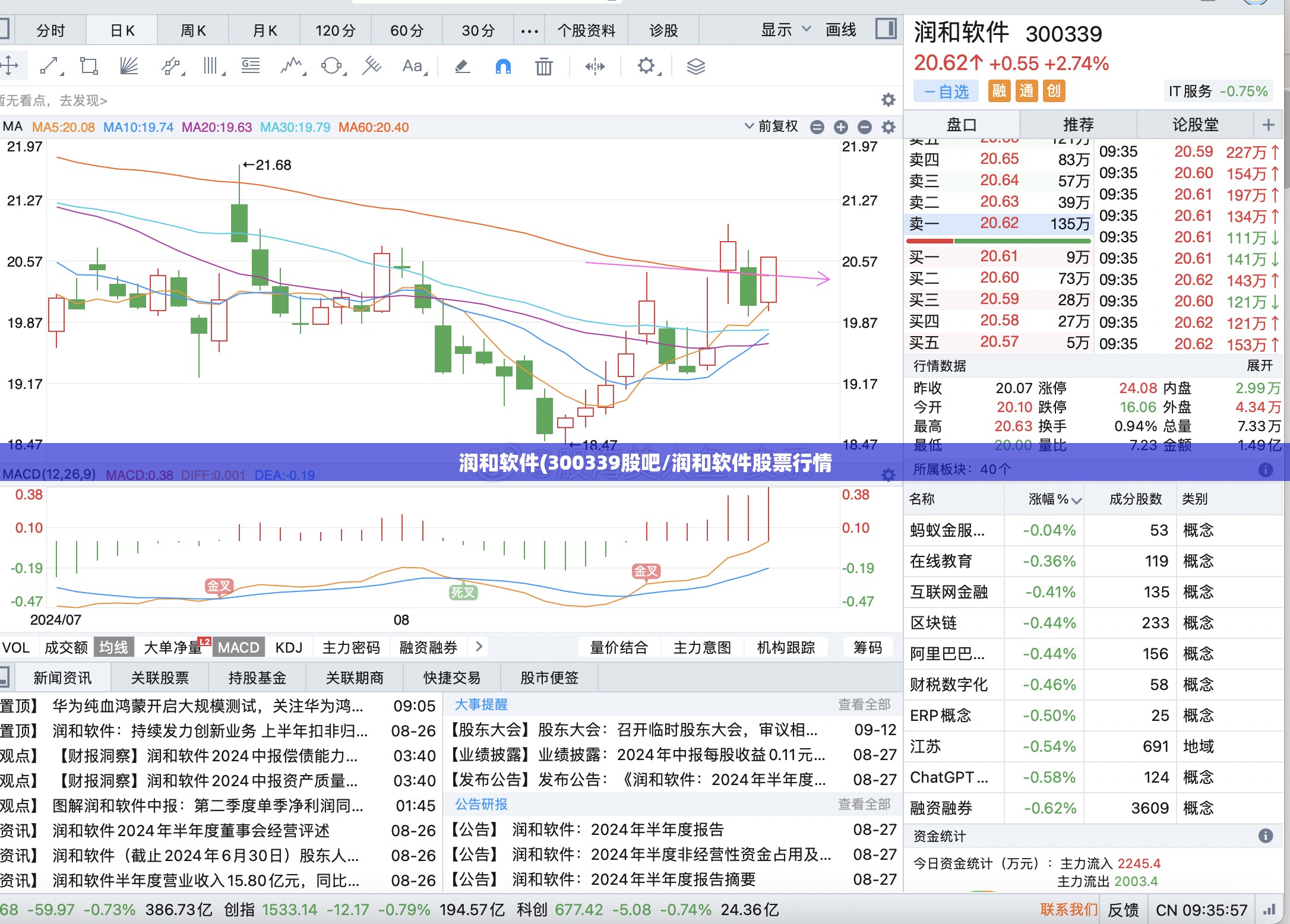Switch to the 周K chart tab
Screen dimensions: 1290x924
(x=193, y=30)
